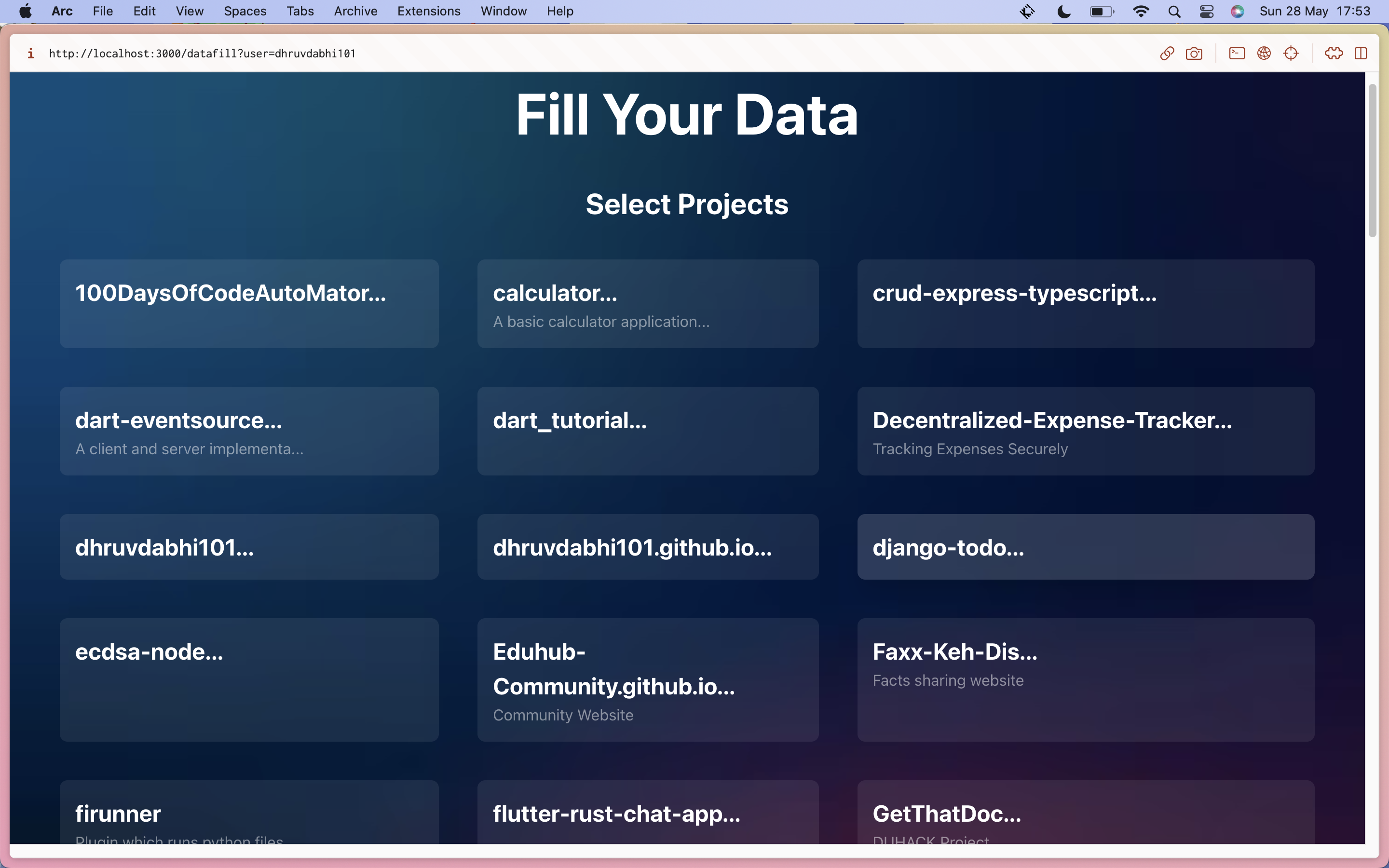Viewport: 1389px width, 868px height.
Task: Open the developer console icon
Action: (1237, 54)
